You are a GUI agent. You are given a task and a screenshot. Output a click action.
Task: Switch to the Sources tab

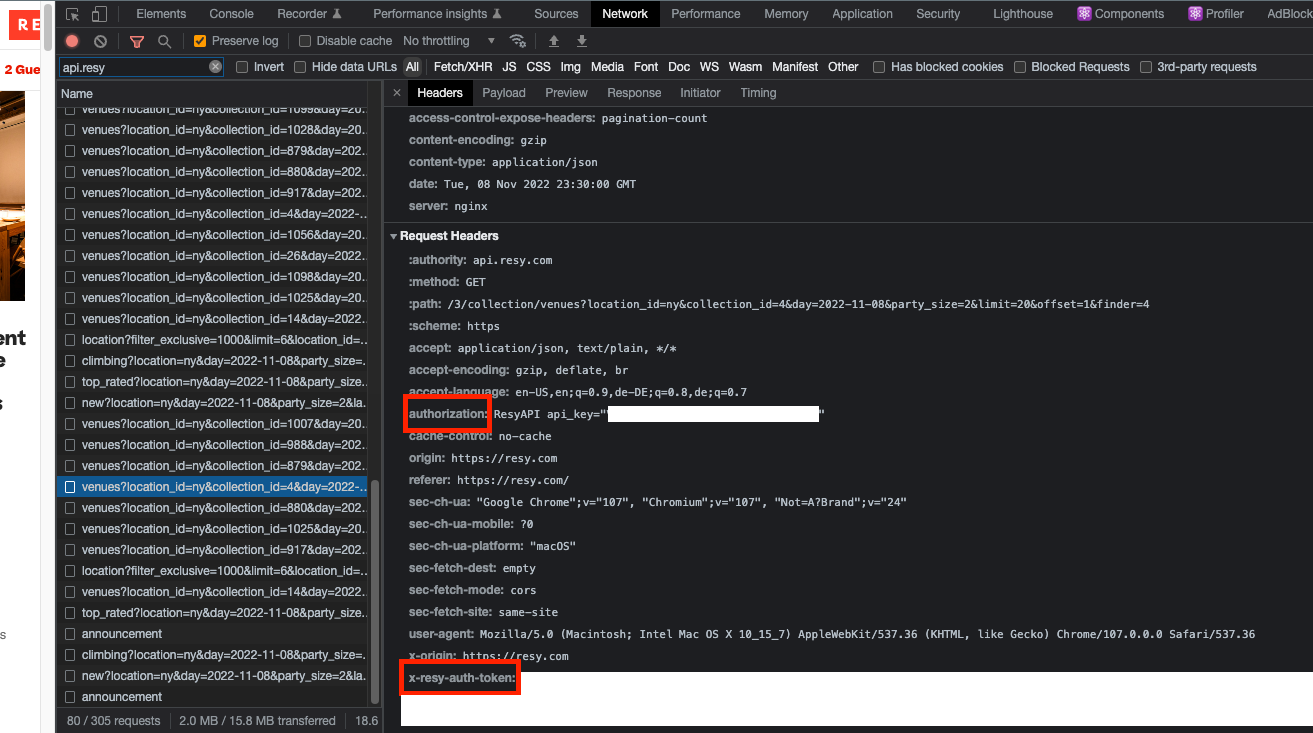[556, 14]
